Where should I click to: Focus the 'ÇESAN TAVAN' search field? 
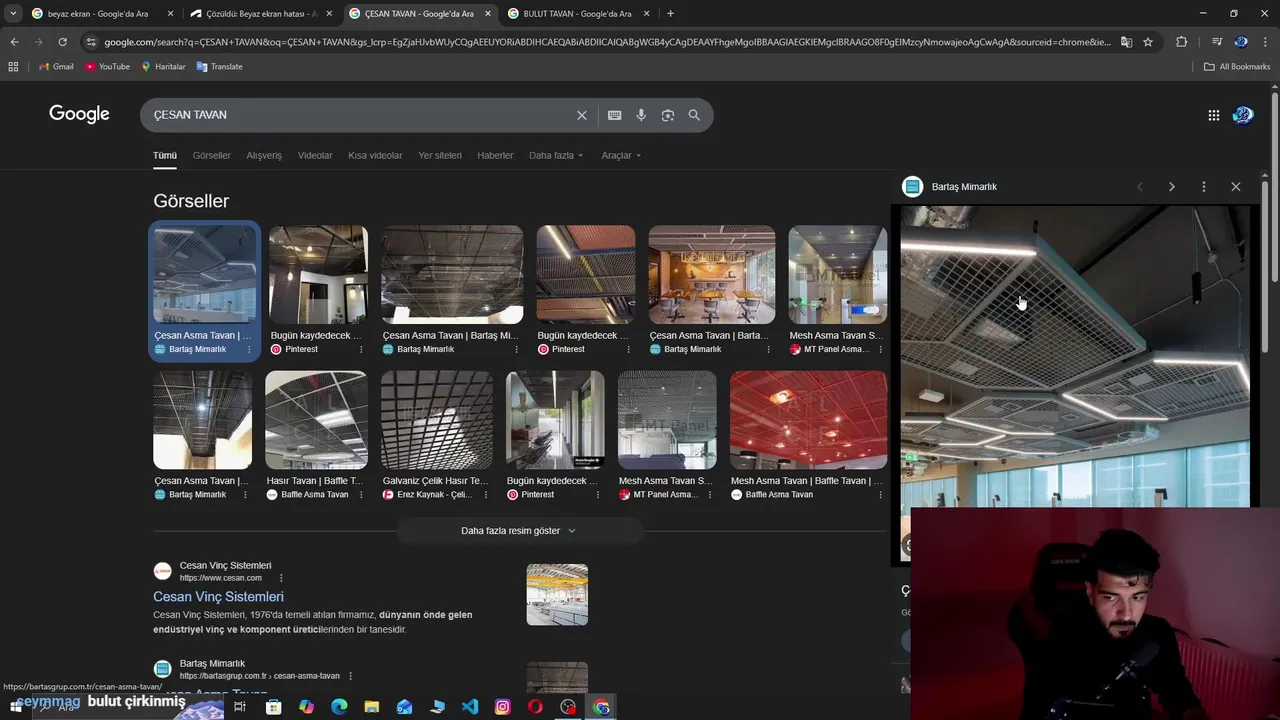point(358,115)
